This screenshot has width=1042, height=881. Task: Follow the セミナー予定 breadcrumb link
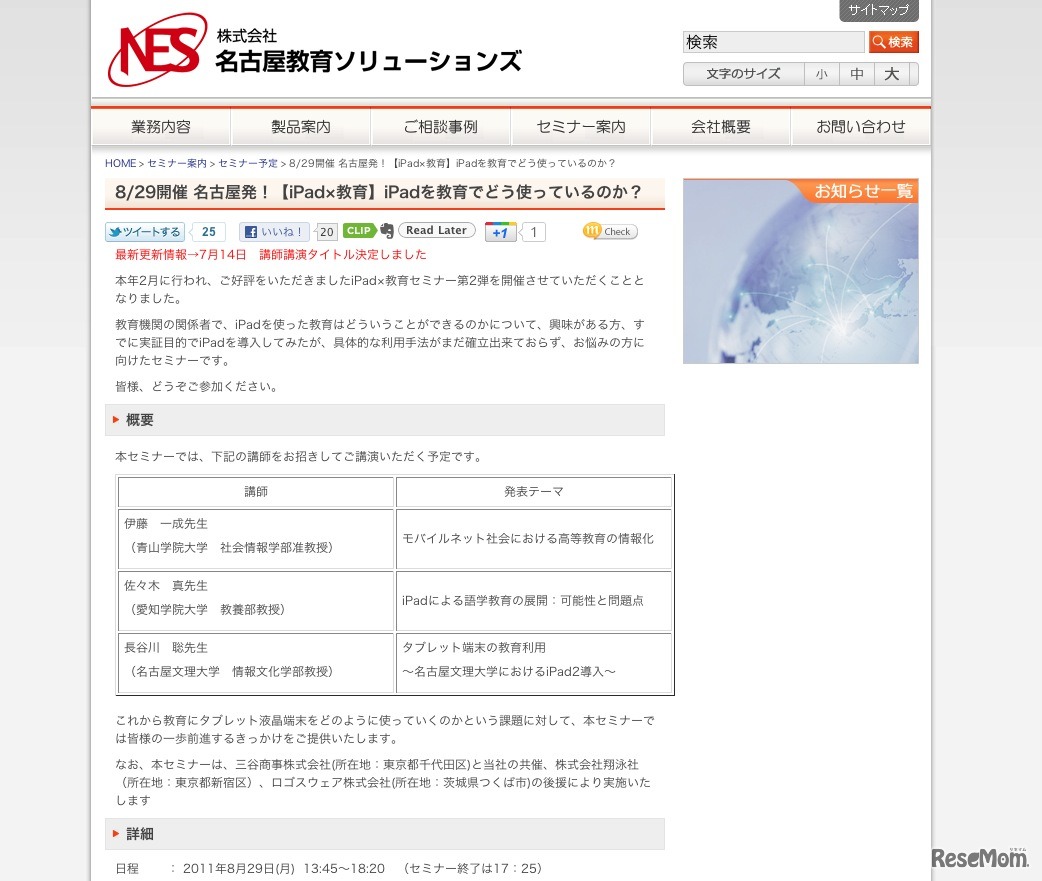click(x=248, y=163)
